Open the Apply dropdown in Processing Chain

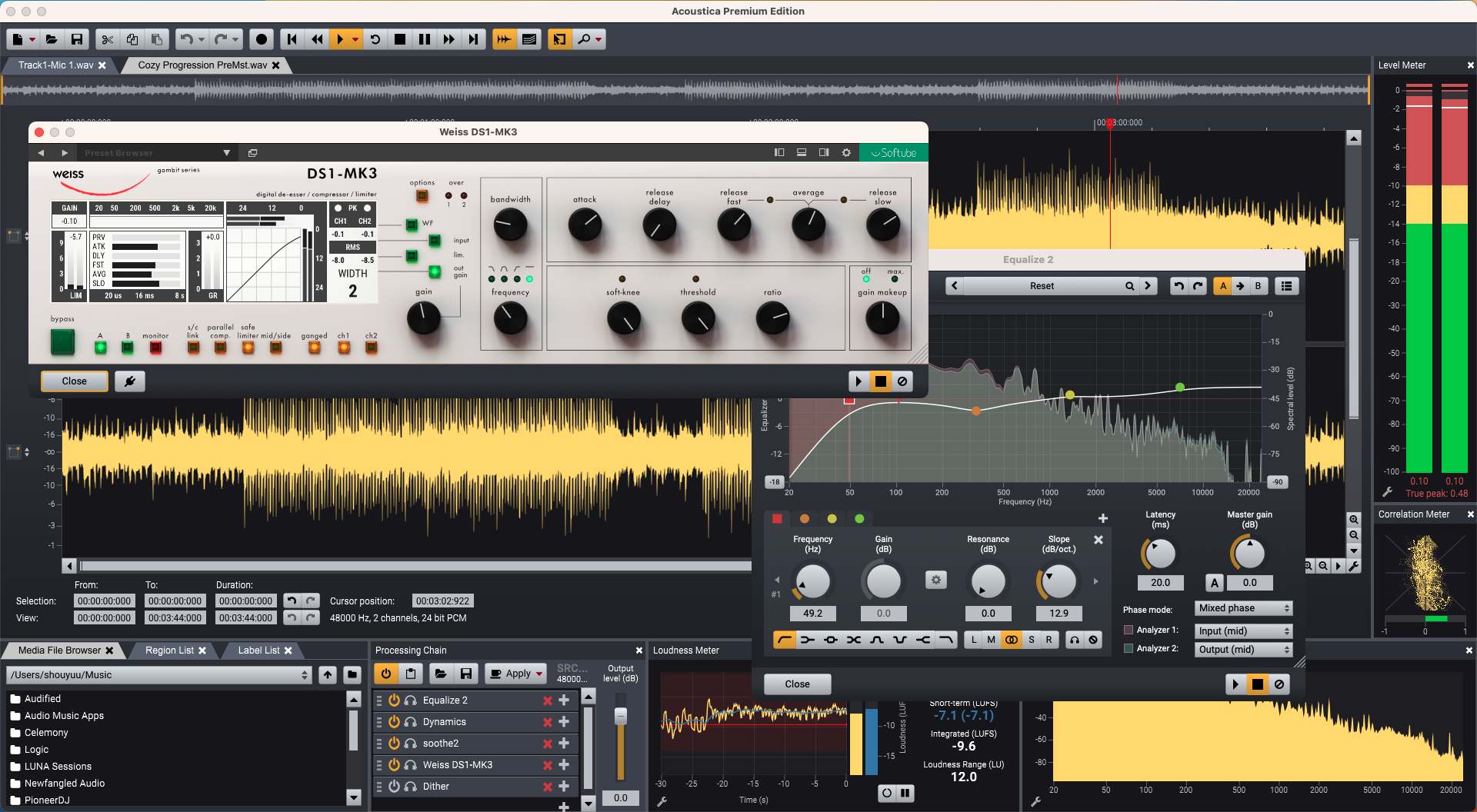[539, 674]
